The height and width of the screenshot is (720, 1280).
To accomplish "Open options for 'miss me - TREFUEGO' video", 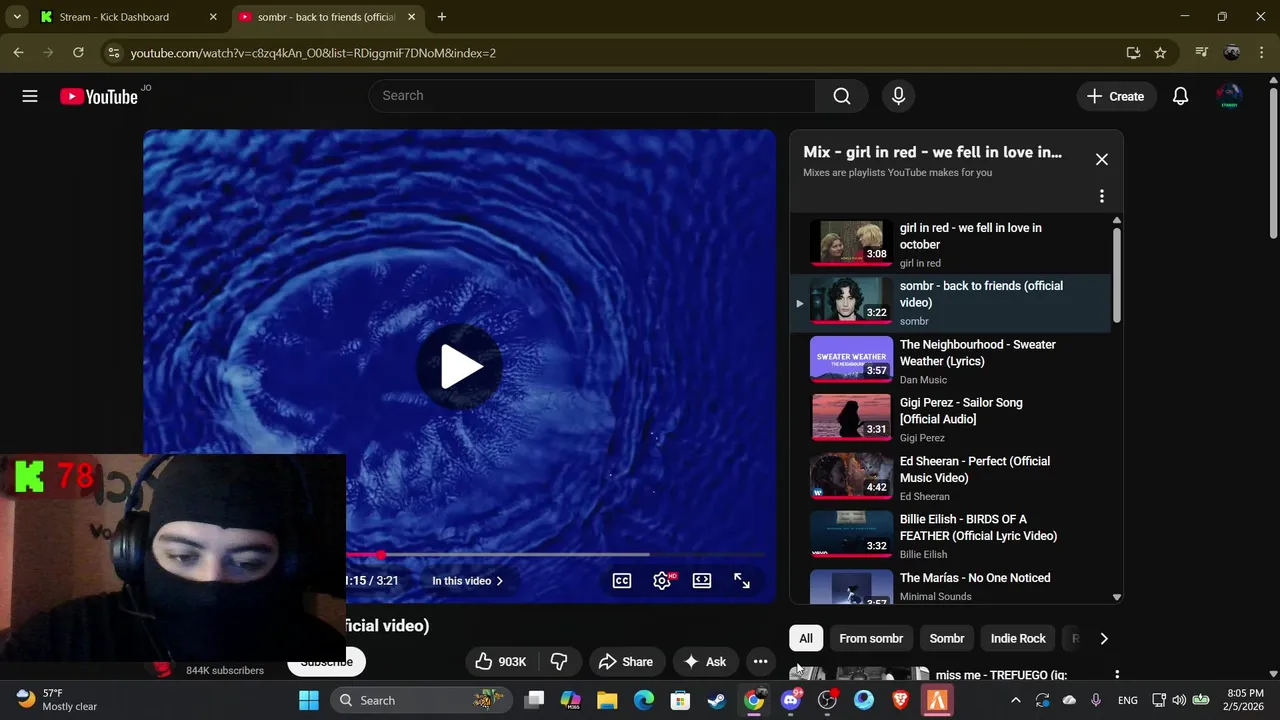I will 1117,675.
